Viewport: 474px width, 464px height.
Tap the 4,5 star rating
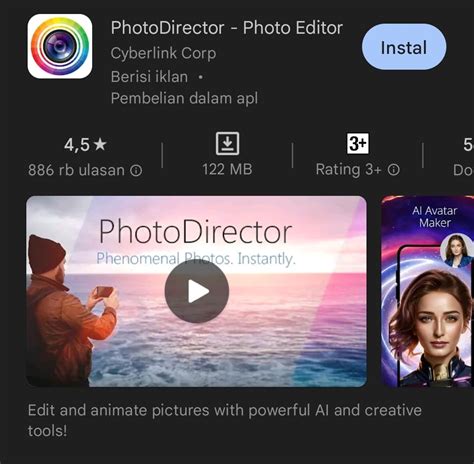[x=85, y=145]
